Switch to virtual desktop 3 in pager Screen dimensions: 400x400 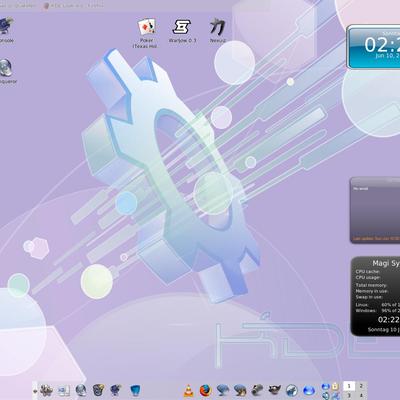pos(349,395)
